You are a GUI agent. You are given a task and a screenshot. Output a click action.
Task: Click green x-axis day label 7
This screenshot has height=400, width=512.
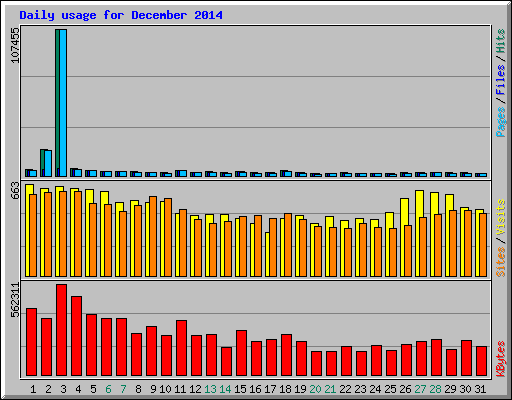click(123, 389)
